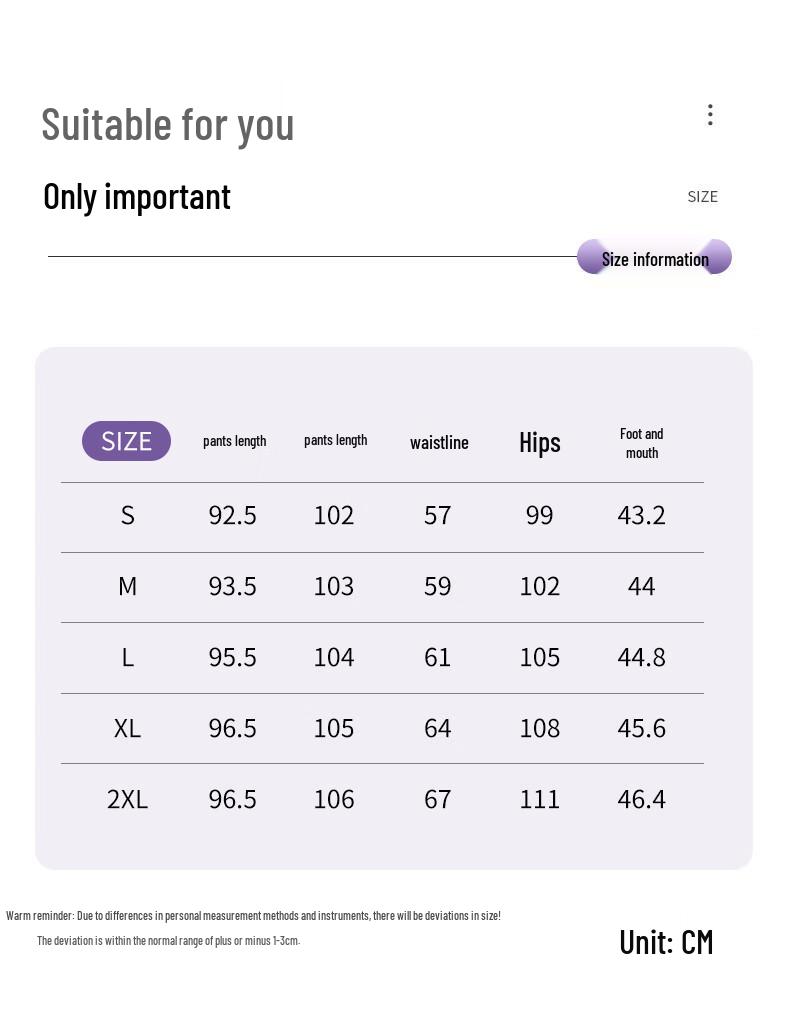Select the M size row label

coord(127,586)
